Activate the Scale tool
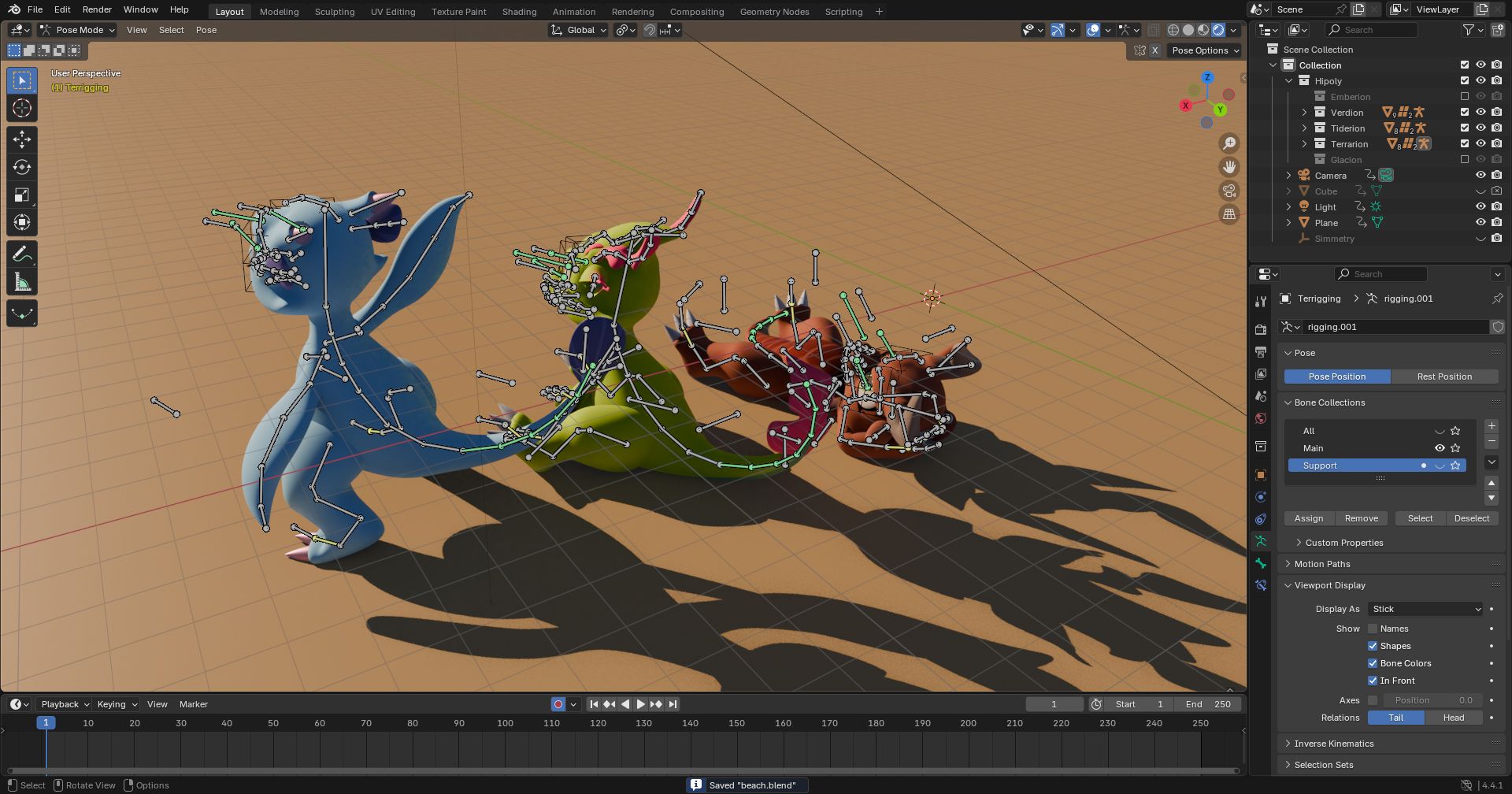This screenshot has width=1512, height=794. click(x=22, y=195)
